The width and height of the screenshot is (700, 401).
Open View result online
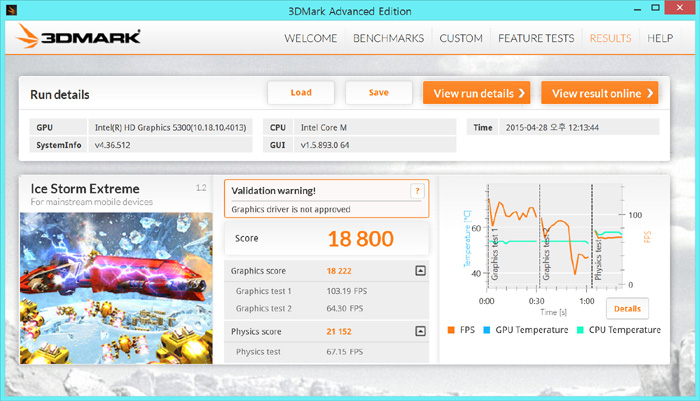click(600, 93)
